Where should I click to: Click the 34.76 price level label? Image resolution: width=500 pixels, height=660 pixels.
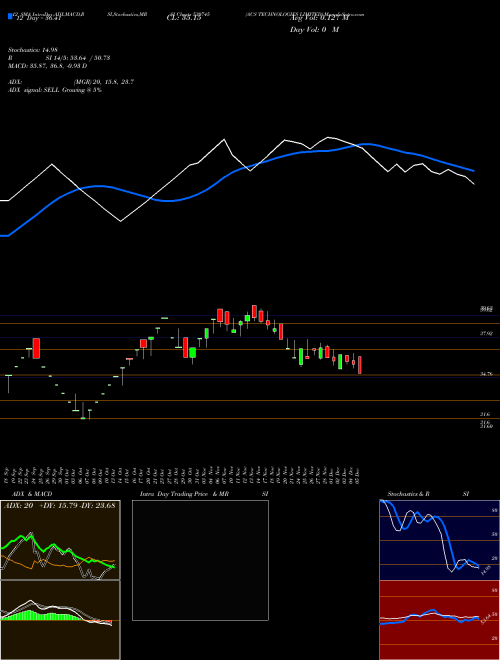click(487, 374)
